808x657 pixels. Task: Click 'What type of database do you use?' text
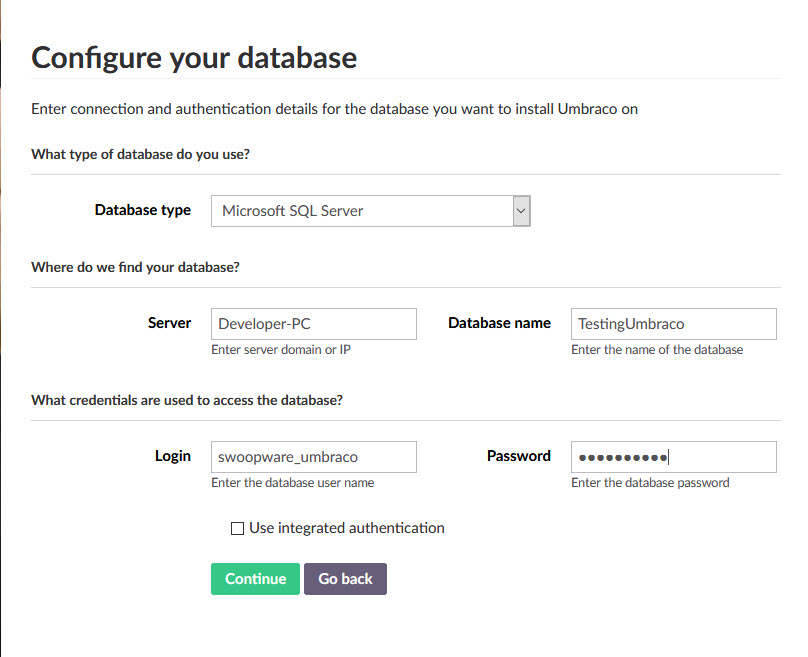point(141,154)
